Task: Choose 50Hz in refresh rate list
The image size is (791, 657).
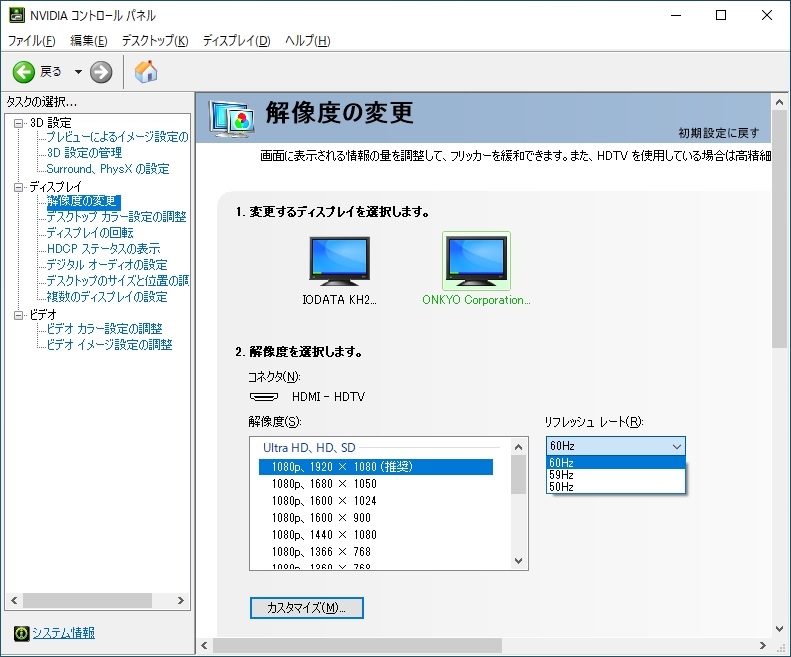Action: click(x=615, y=487)
